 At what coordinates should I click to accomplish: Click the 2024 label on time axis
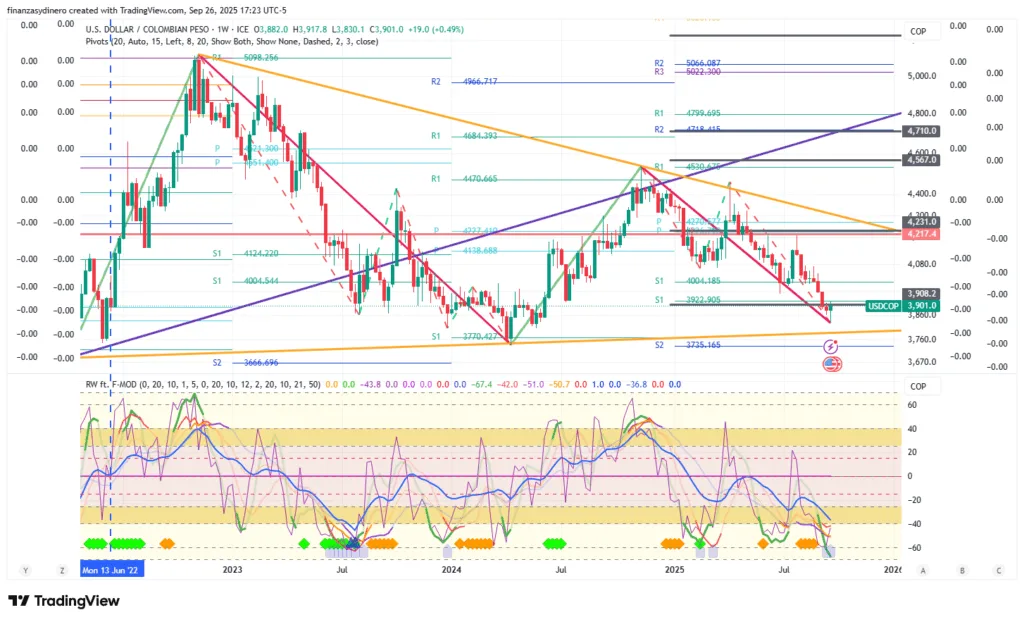pyautogui.click(x=451, y=570)
